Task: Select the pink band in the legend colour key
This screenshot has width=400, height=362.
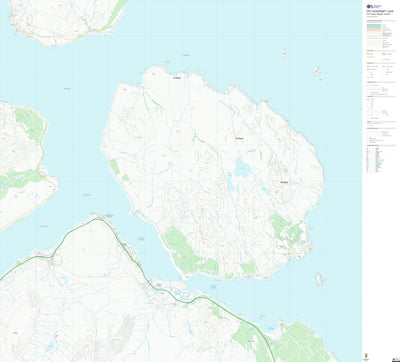Action: click(374, 28)
